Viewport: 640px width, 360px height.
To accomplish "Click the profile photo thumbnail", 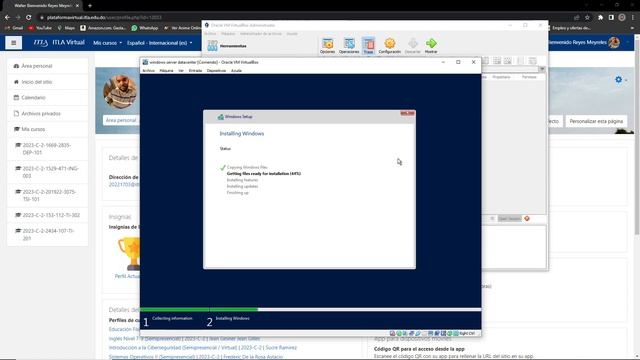I will coord(120,91).
